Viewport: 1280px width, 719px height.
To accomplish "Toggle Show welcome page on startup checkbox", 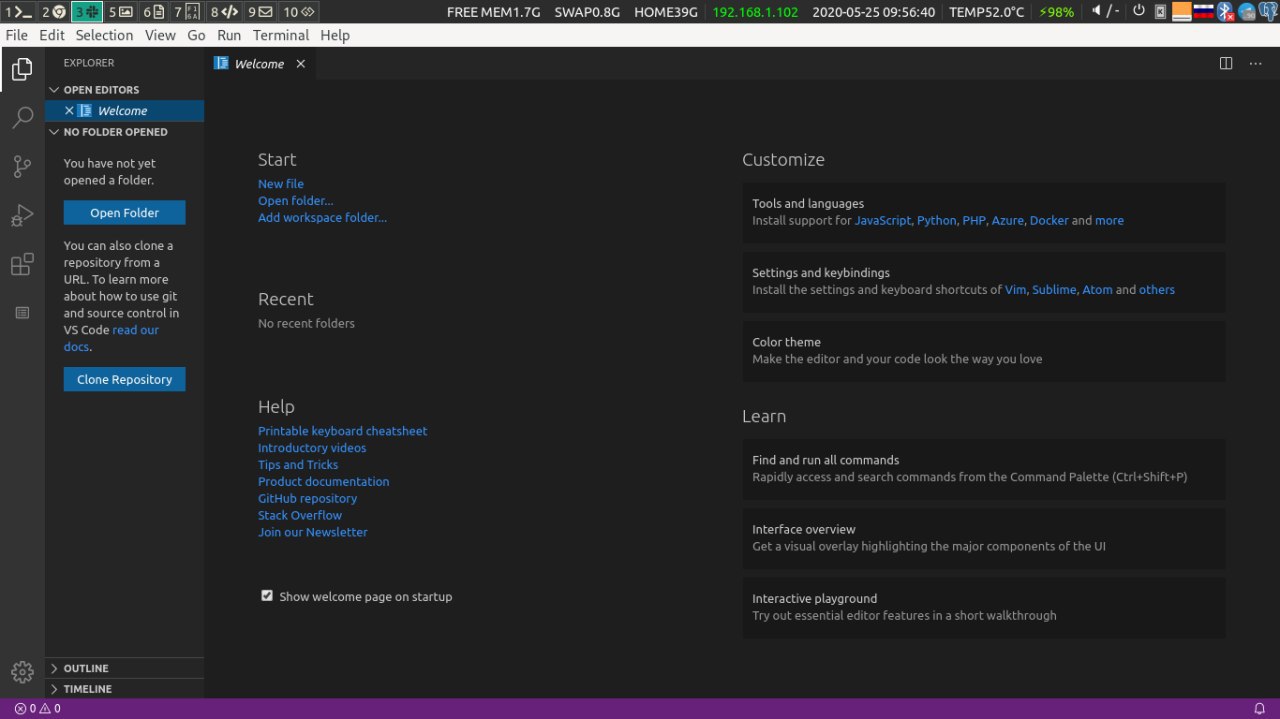I will point(267,596).
